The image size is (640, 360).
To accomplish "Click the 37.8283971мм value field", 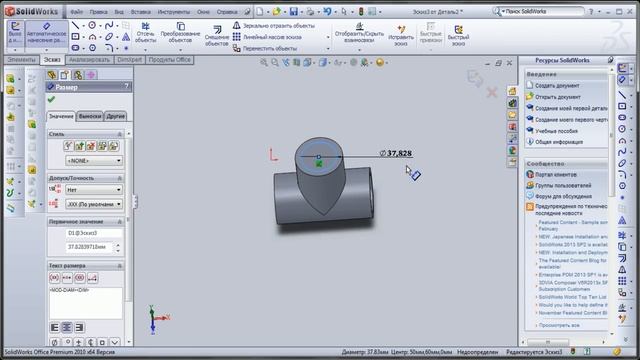I will point(89,247).
